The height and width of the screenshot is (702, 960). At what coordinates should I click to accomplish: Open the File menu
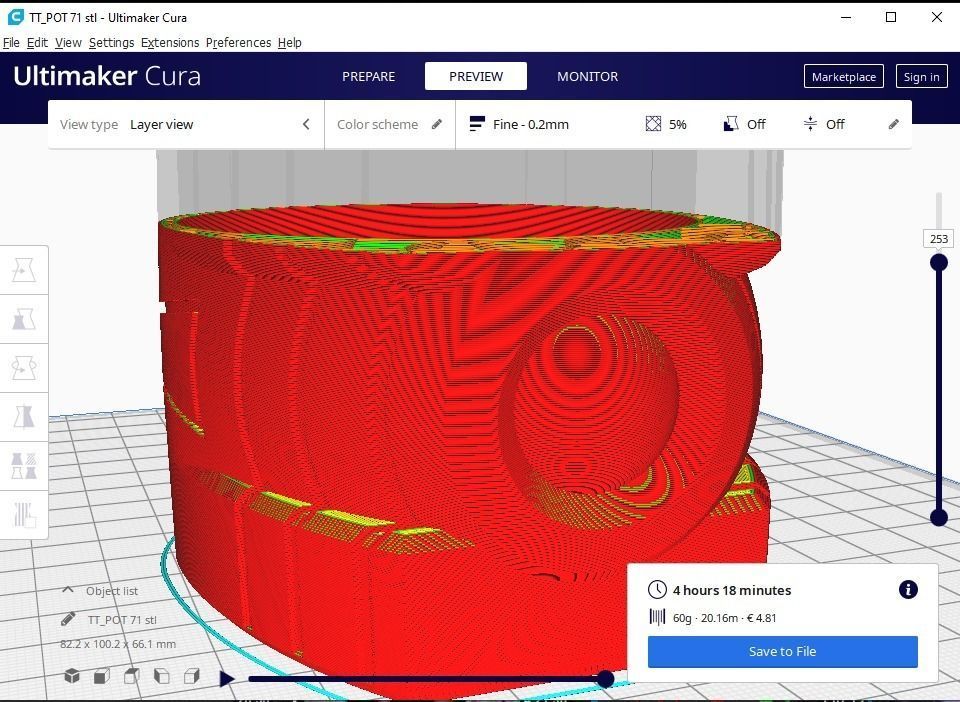tap(11, 42)
